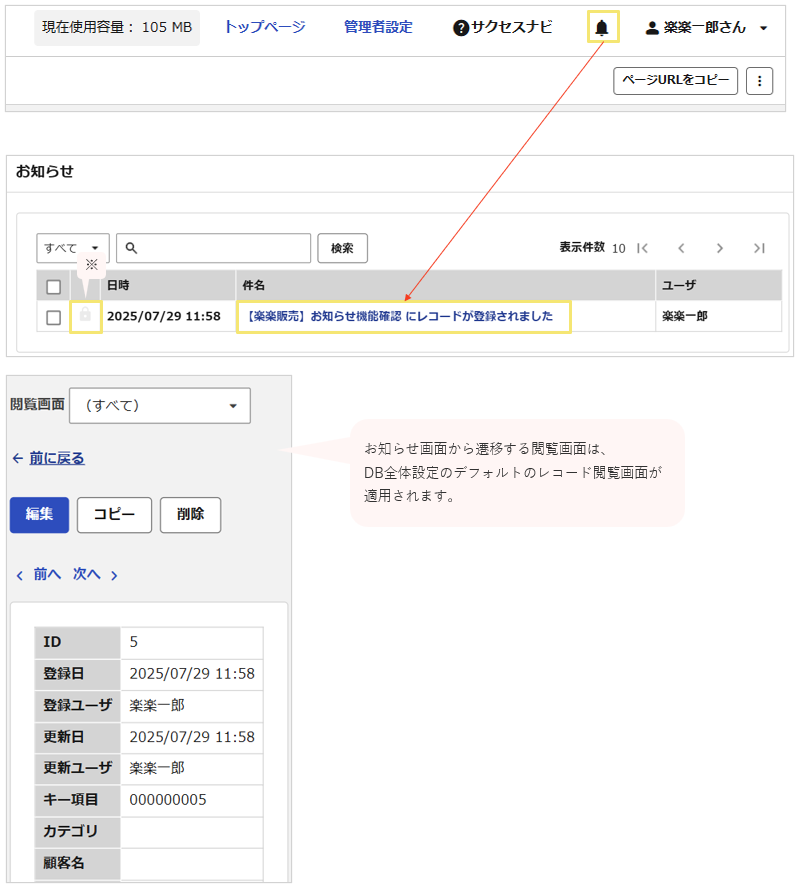Image resolution: width=796 pixels, height=888 pixels.
Task: Go to previous notifications page arrow
Action: [x=681, y=248]
